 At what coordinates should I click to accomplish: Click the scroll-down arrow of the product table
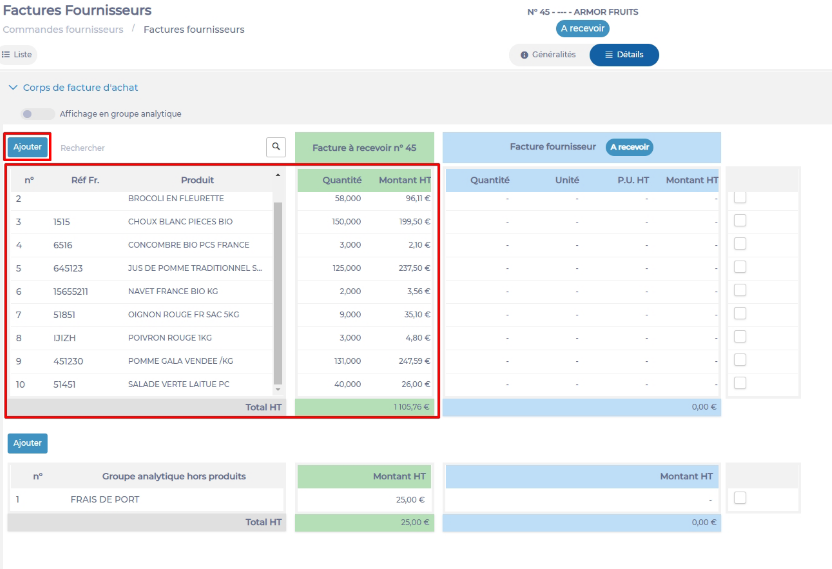(x=278, y=389)
